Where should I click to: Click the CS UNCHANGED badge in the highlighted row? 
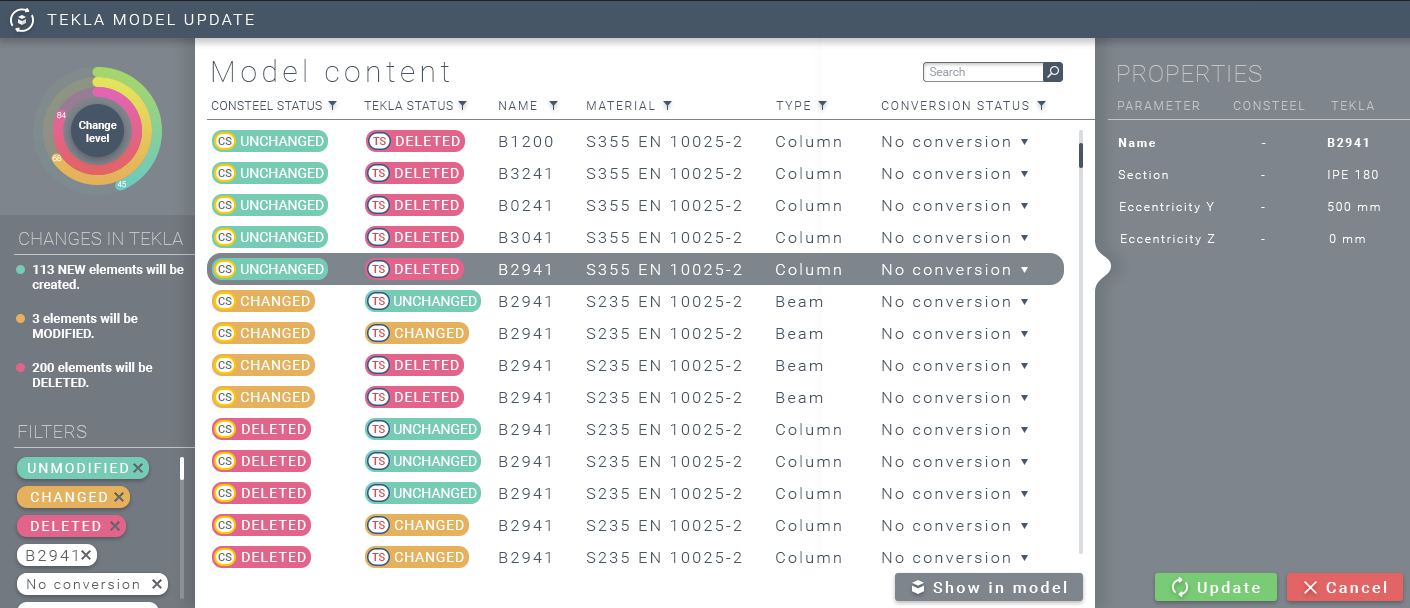point(270,269)
